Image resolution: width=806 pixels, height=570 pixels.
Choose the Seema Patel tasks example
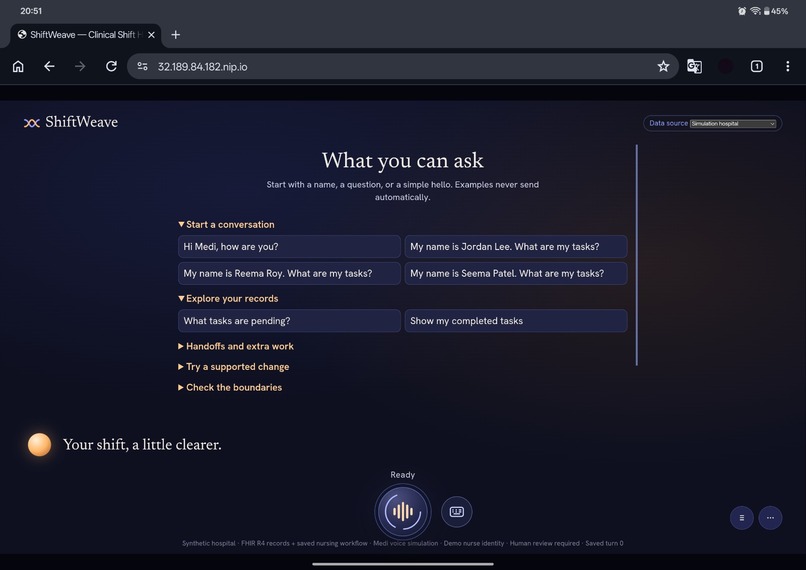point(516,273)
